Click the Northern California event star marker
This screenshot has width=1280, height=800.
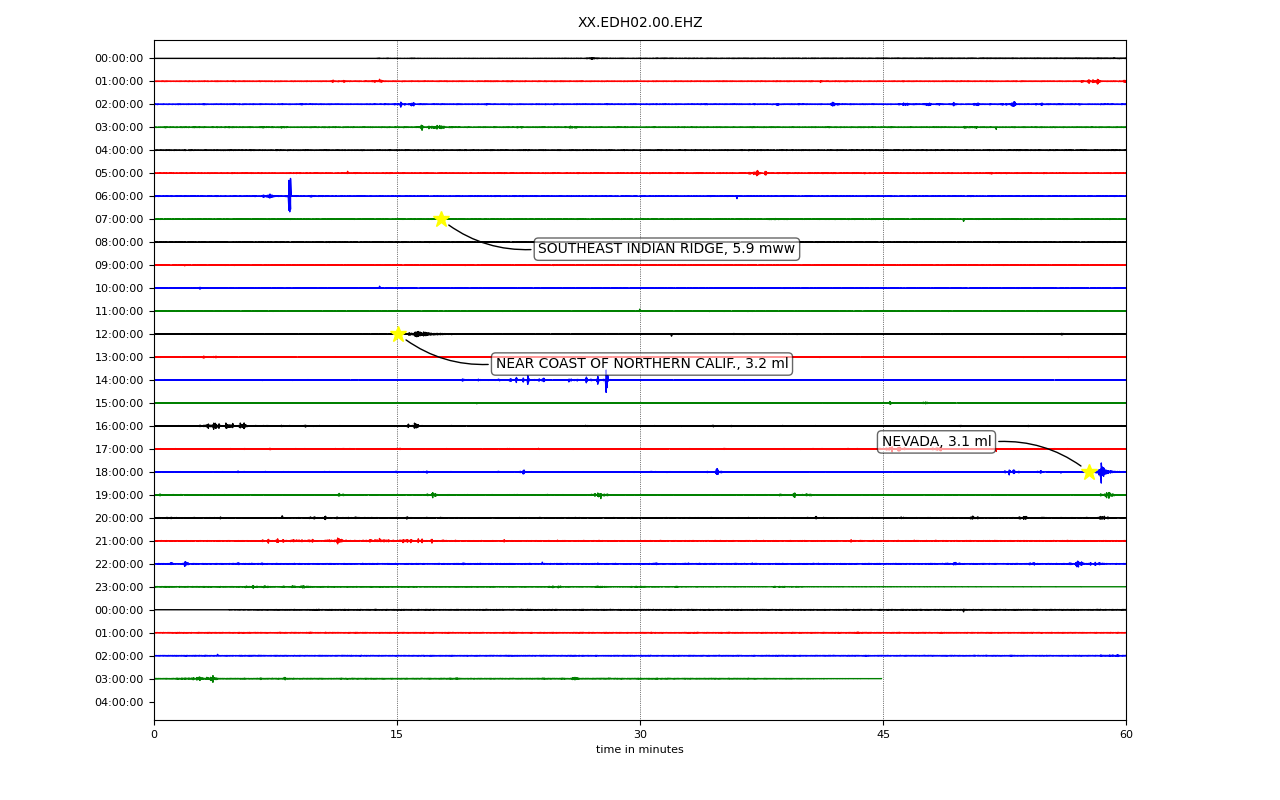pyautogui.click(x=398, y=334)
